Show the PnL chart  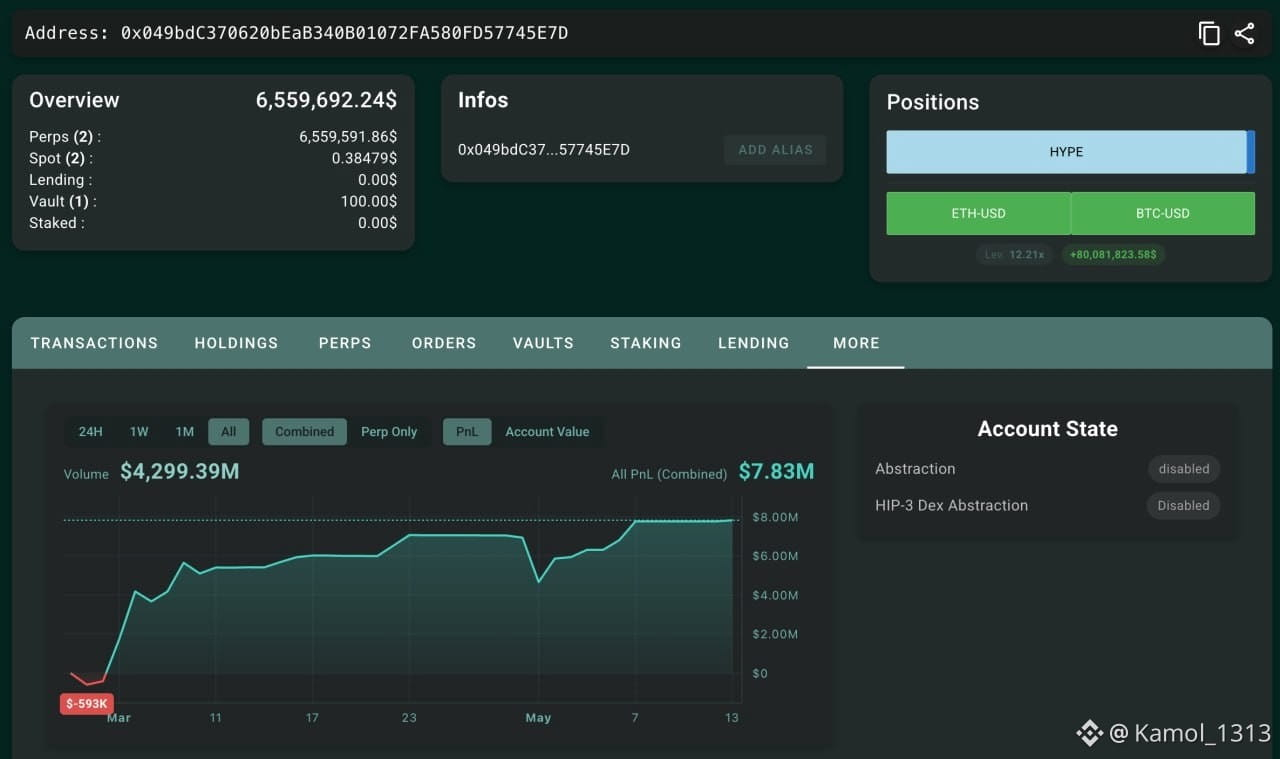pyautogui.click(x=467, y=432)
